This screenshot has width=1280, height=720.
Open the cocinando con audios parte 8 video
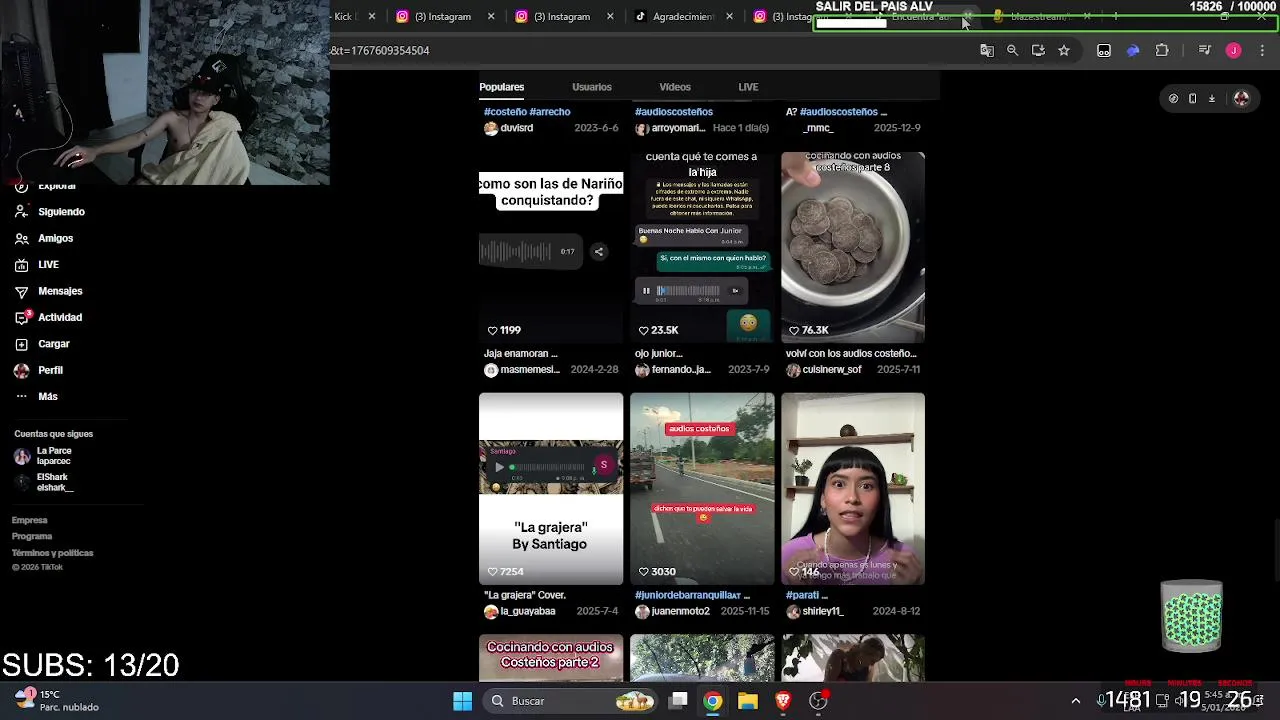click(x=853, y=247)
